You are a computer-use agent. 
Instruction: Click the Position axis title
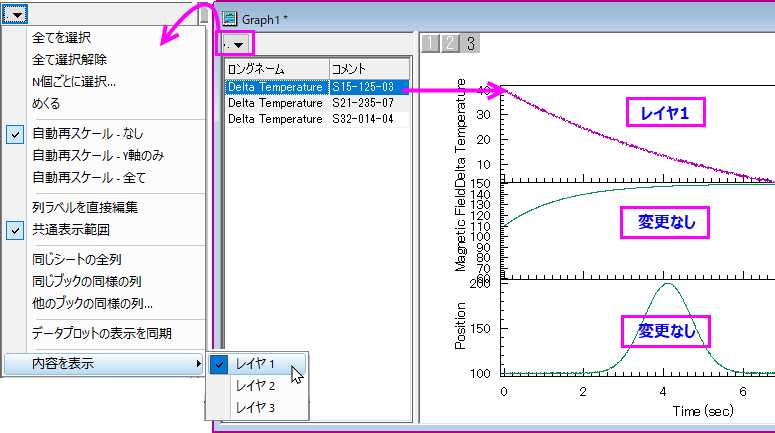[x=460, y=326]
